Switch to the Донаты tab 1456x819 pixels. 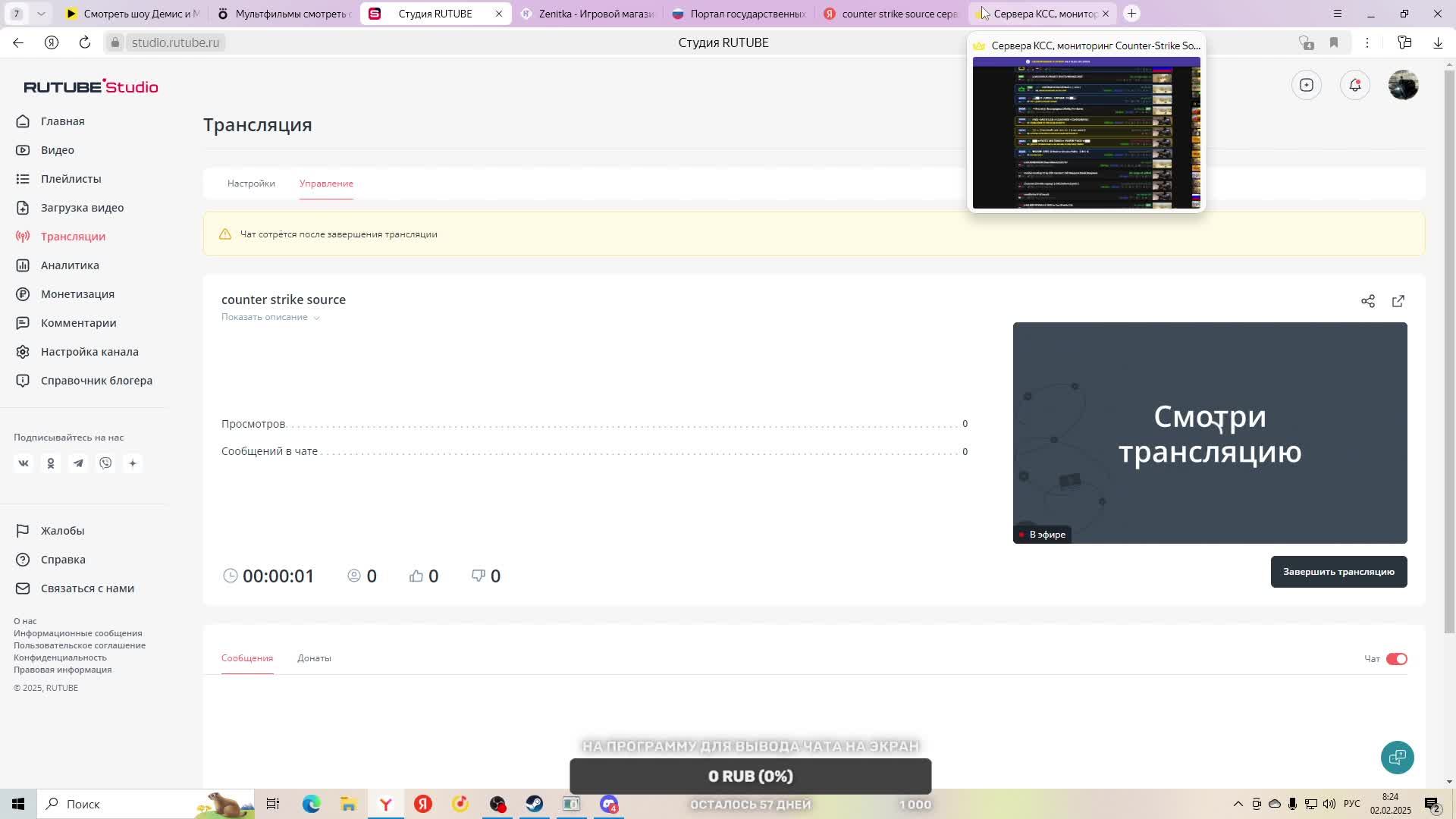click(314, 658)
